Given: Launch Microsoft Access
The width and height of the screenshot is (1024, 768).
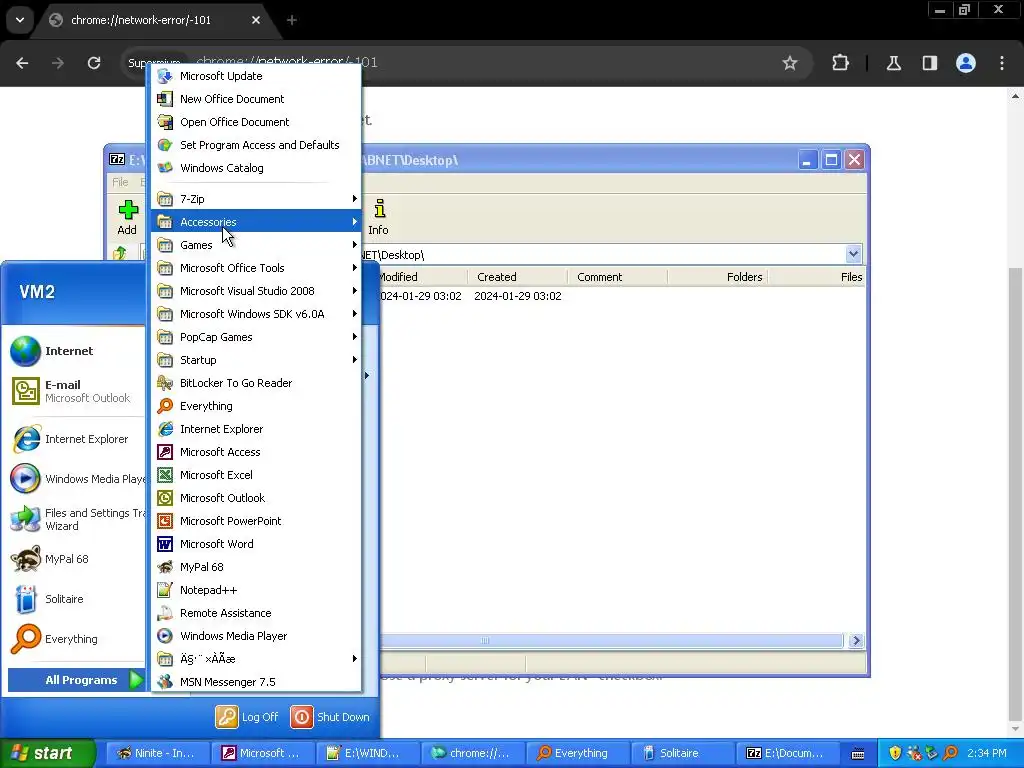Looking at the screenshot, I should click(x=256, y=452).
